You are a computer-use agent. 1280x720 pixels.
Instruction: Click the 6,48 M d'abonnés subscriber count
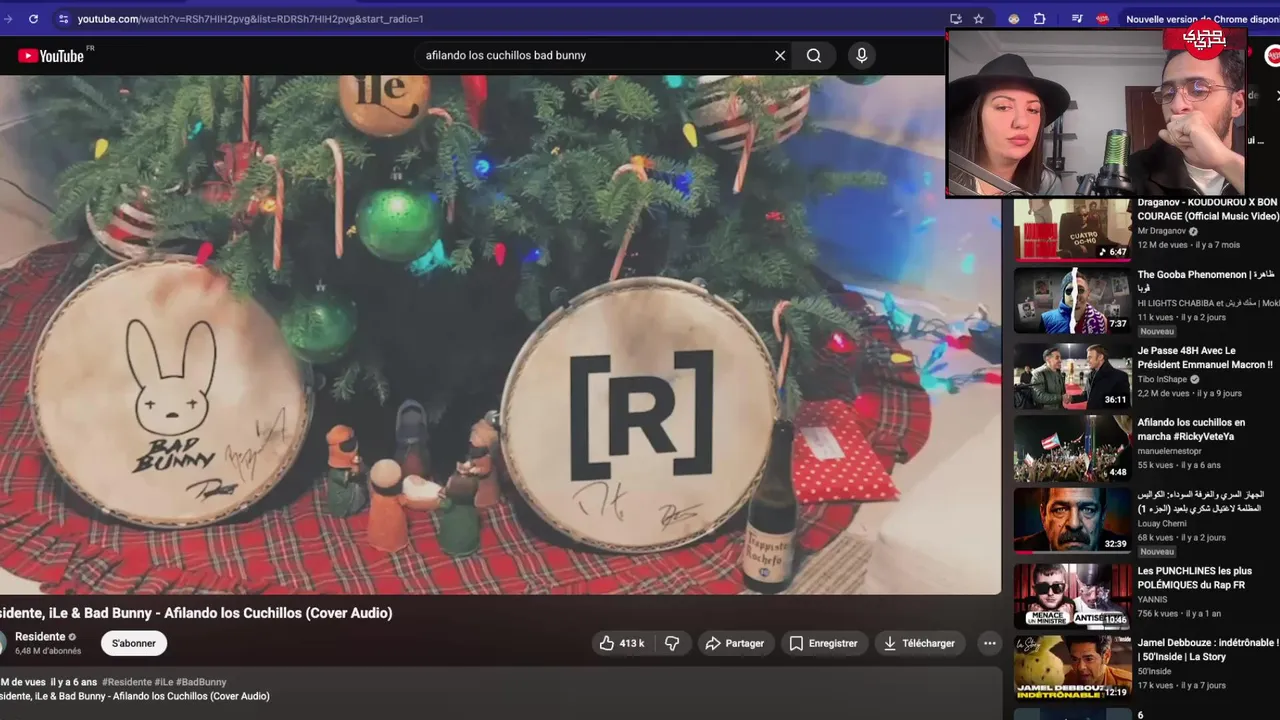coord(48,651)
